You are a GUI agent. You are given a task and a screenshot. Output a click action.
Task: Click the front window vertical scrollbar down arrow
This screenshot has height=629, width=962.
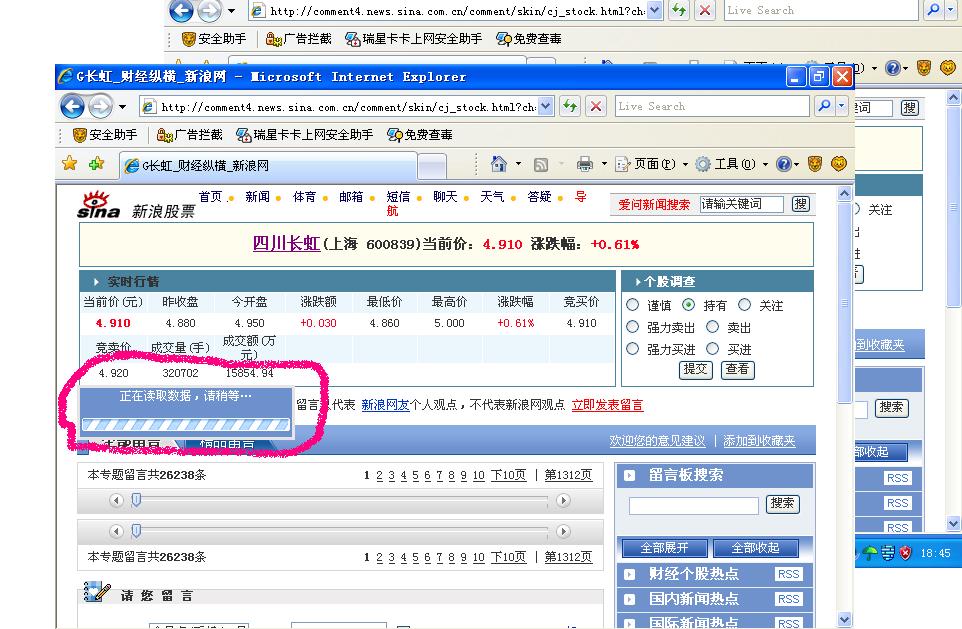click(844, 619)
